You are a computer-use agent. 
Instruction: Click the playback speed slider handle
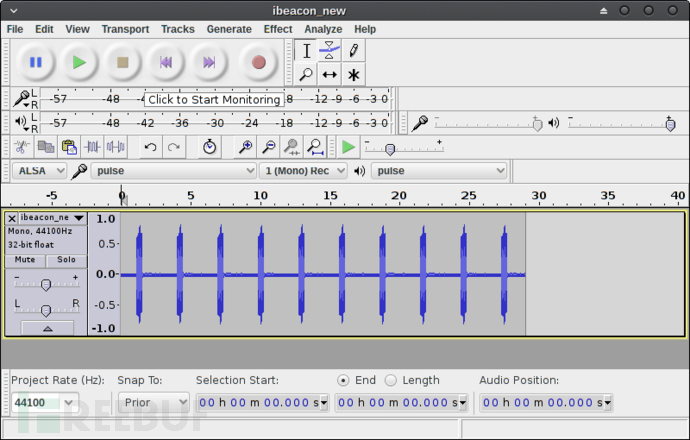[x=390, y=150]
